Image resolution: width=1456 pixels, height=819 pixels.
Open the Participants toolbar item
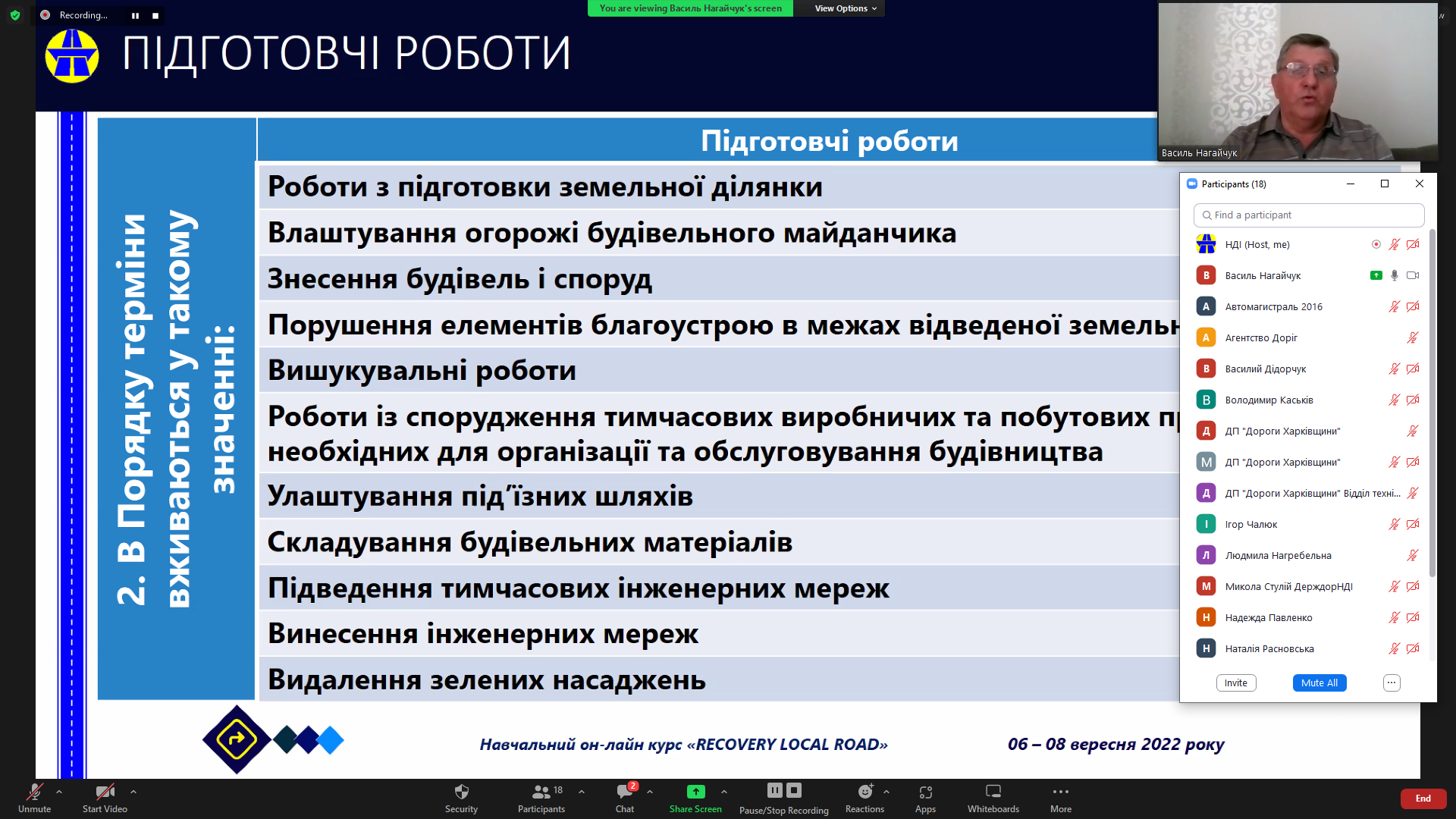tap(541, 792)
